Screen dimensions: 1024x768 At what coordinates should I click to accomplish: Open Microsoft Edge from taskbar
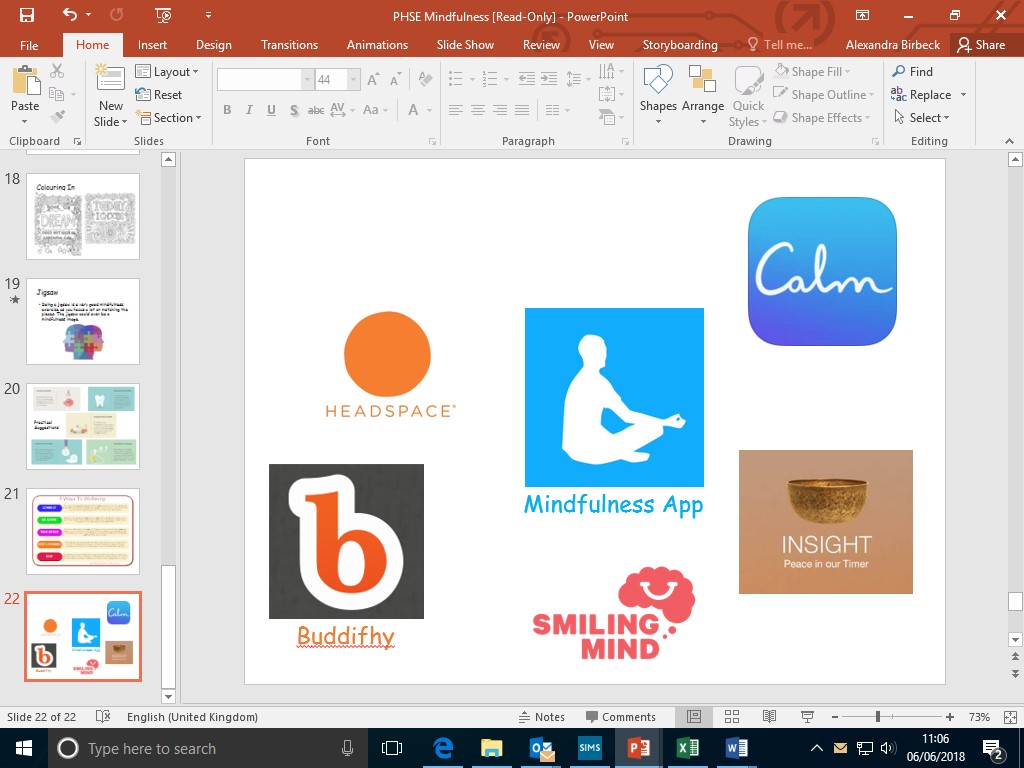[x=443, y=748]
